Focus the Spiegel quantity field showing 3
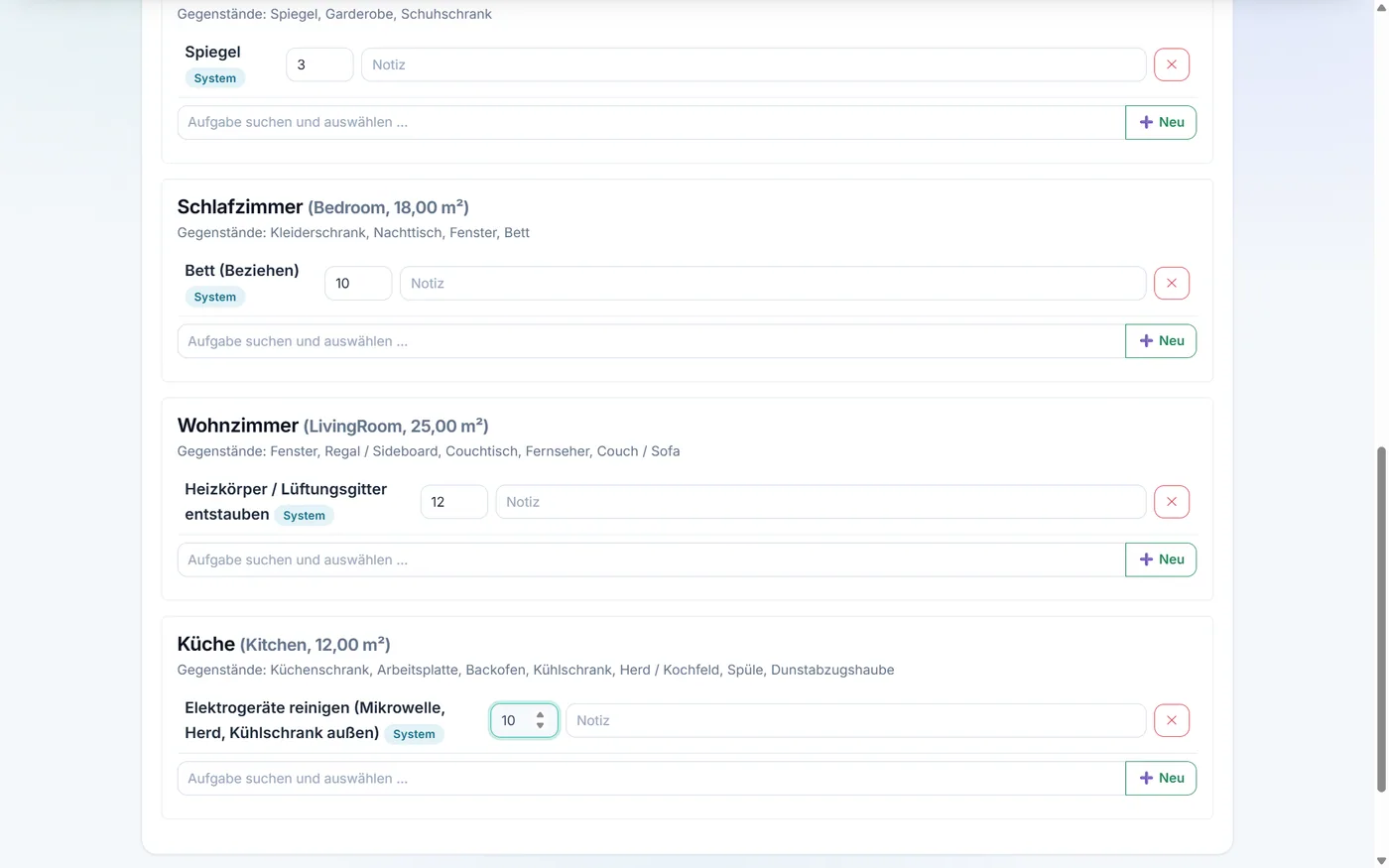1389x868 pixels. coord(319,64)
